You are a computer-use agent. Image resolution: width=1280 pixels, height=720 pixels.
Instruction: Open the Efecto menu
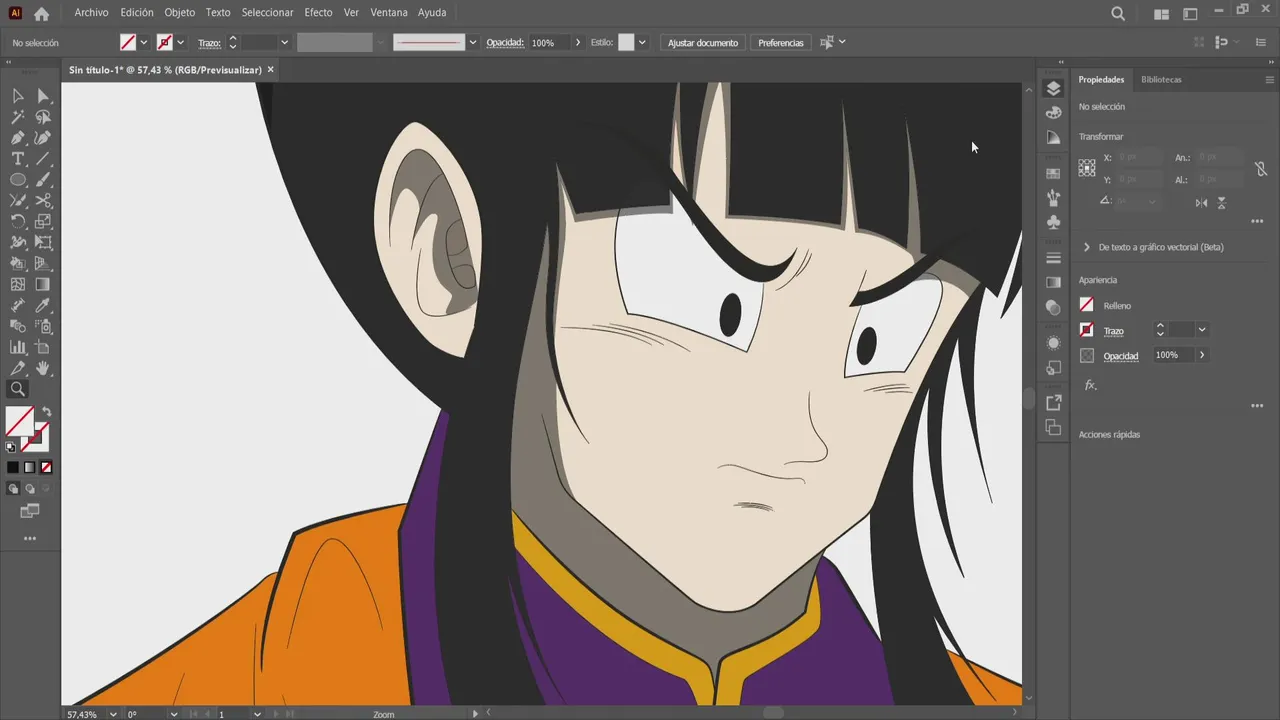click(318, 13)
